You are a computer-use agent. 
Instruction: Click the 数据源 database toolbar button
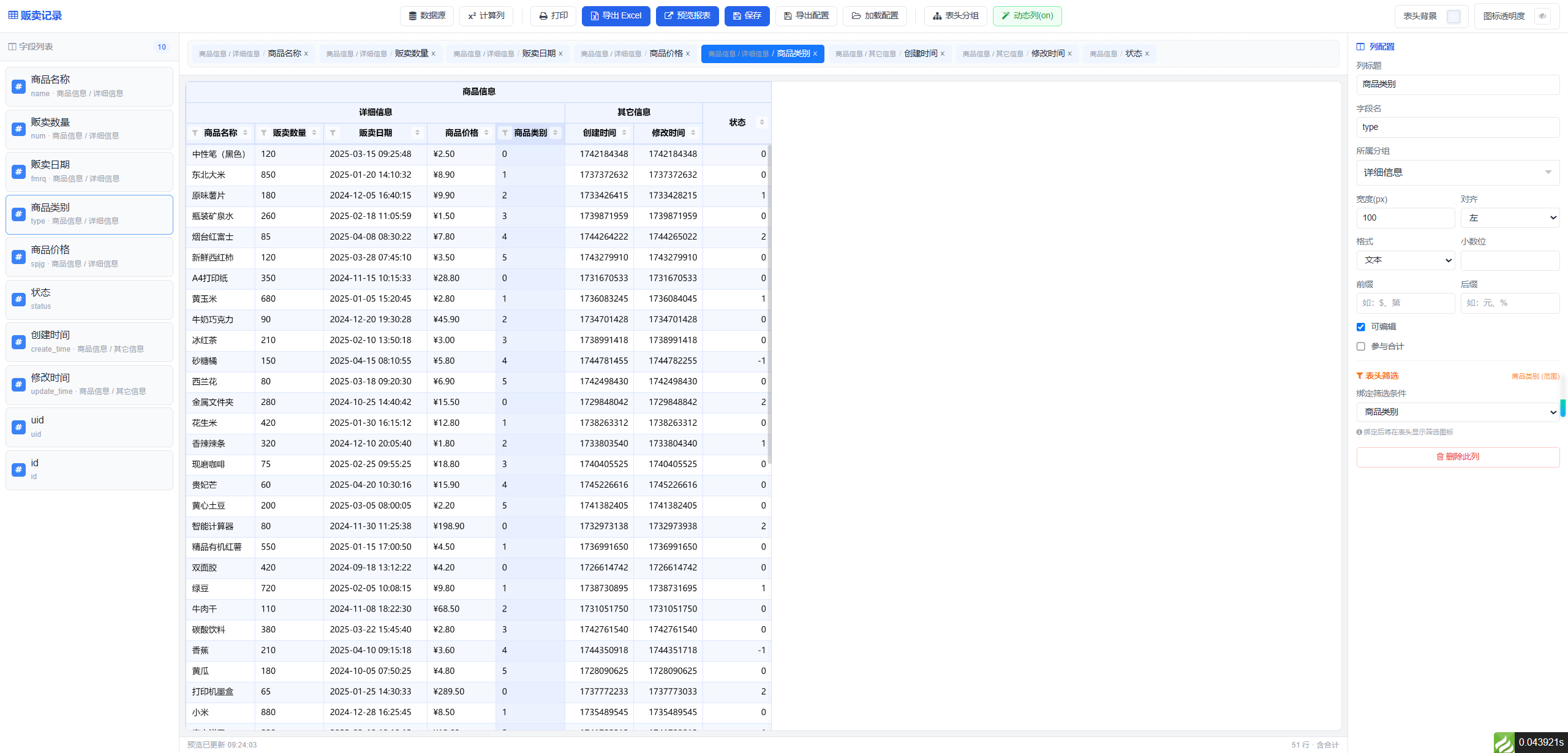coord(427,16)
